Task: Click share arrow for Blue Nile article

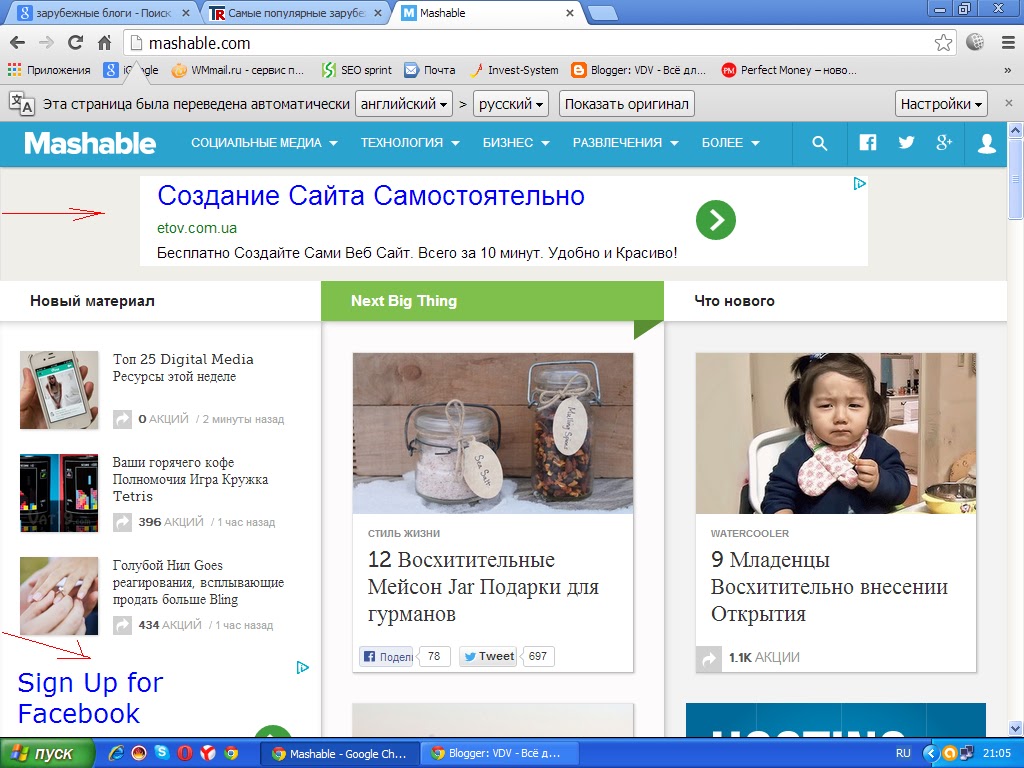Action: [122, 625]
